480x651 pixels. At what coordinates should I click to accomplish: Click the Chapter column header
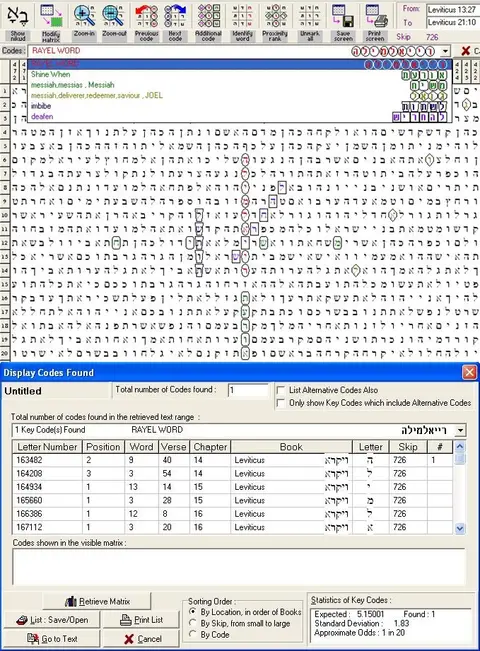pos(210,447)
